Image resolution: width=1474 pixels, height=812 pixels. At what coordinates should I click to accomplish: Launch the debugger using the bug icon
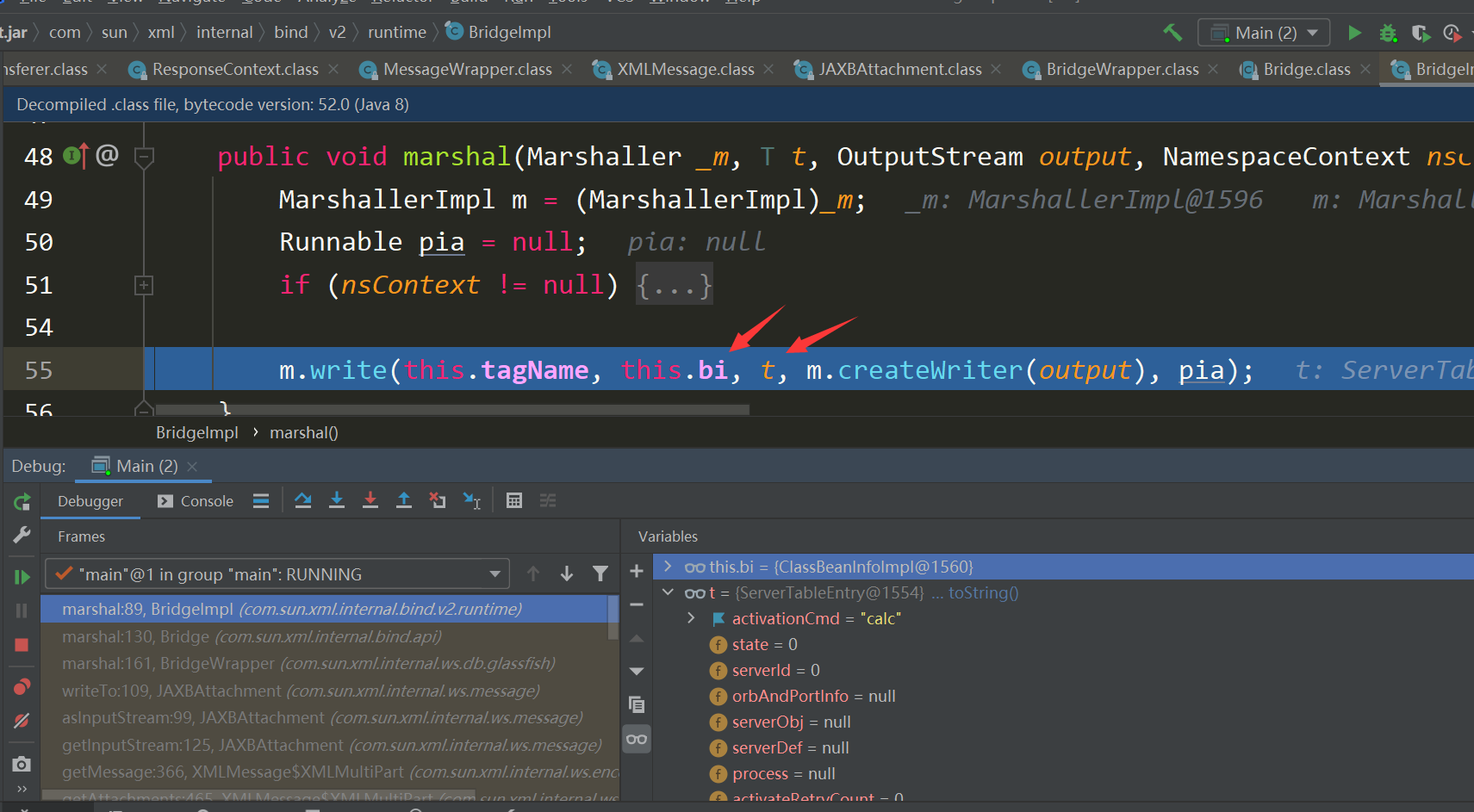[1388, 33]
